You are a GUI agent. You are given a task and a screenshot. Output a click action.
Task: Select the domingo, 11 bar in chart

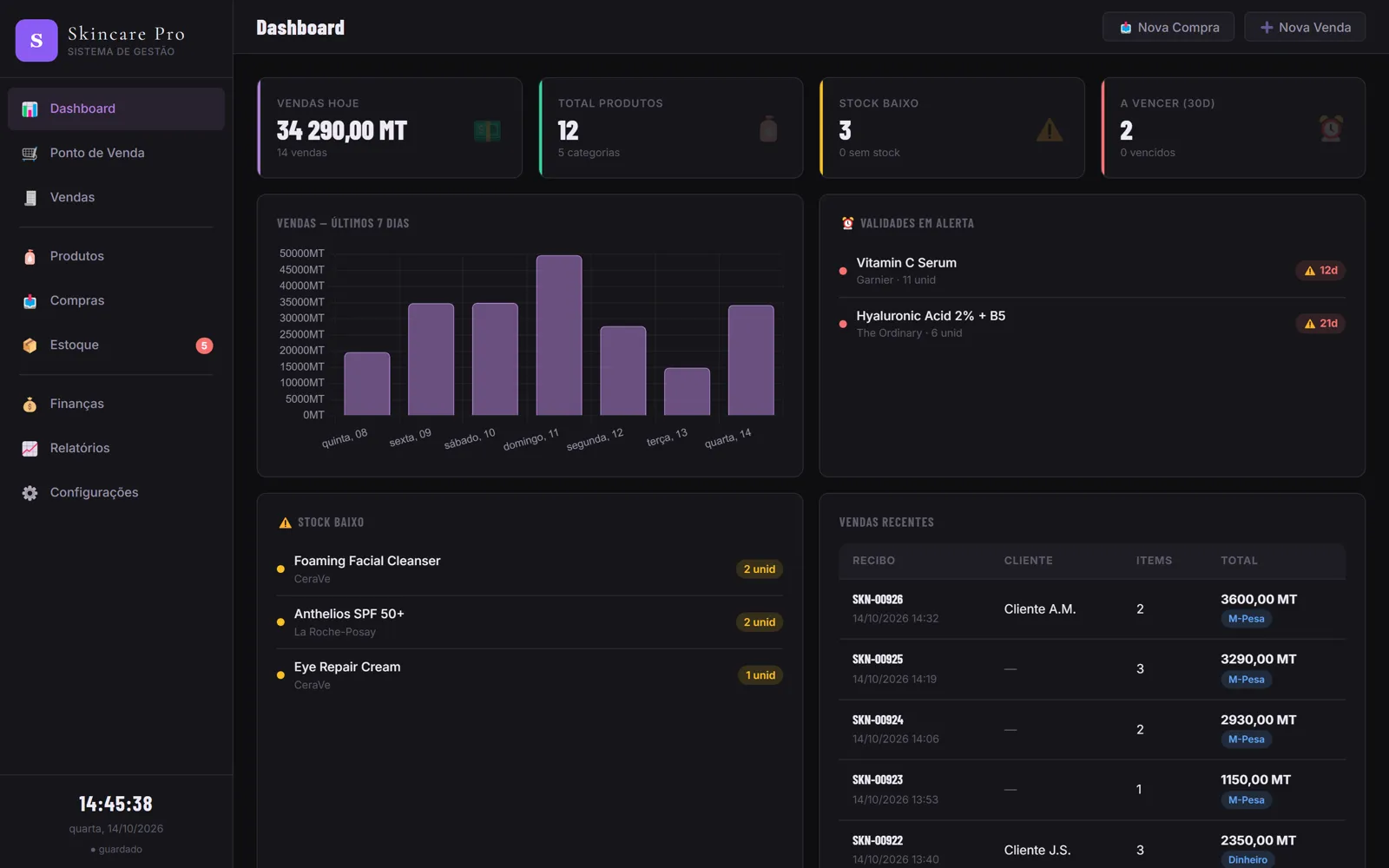(x=559, y=335)
